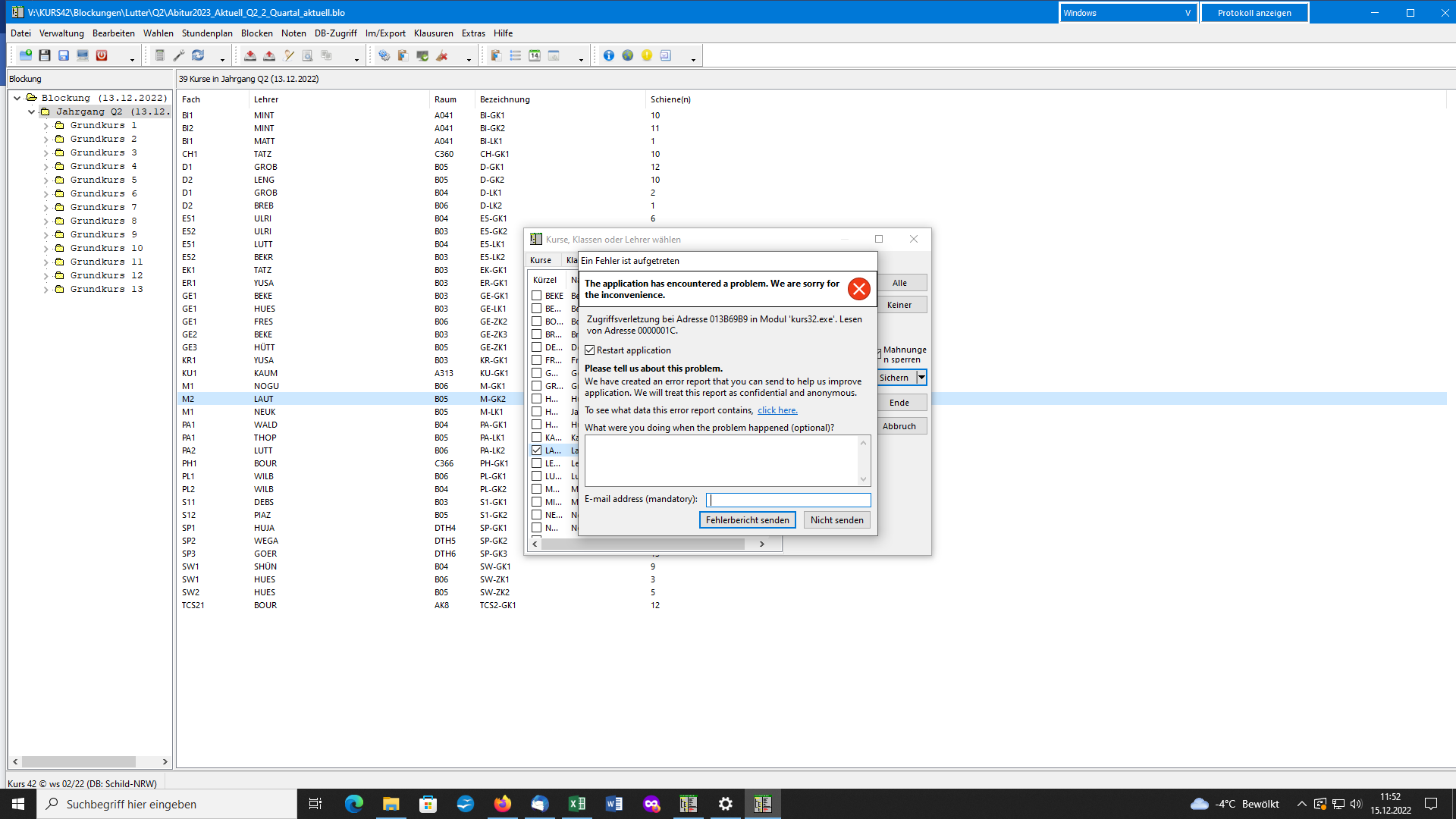
Task: Click Fehlerbericht senden button
Action: click(x=748, y=520)
